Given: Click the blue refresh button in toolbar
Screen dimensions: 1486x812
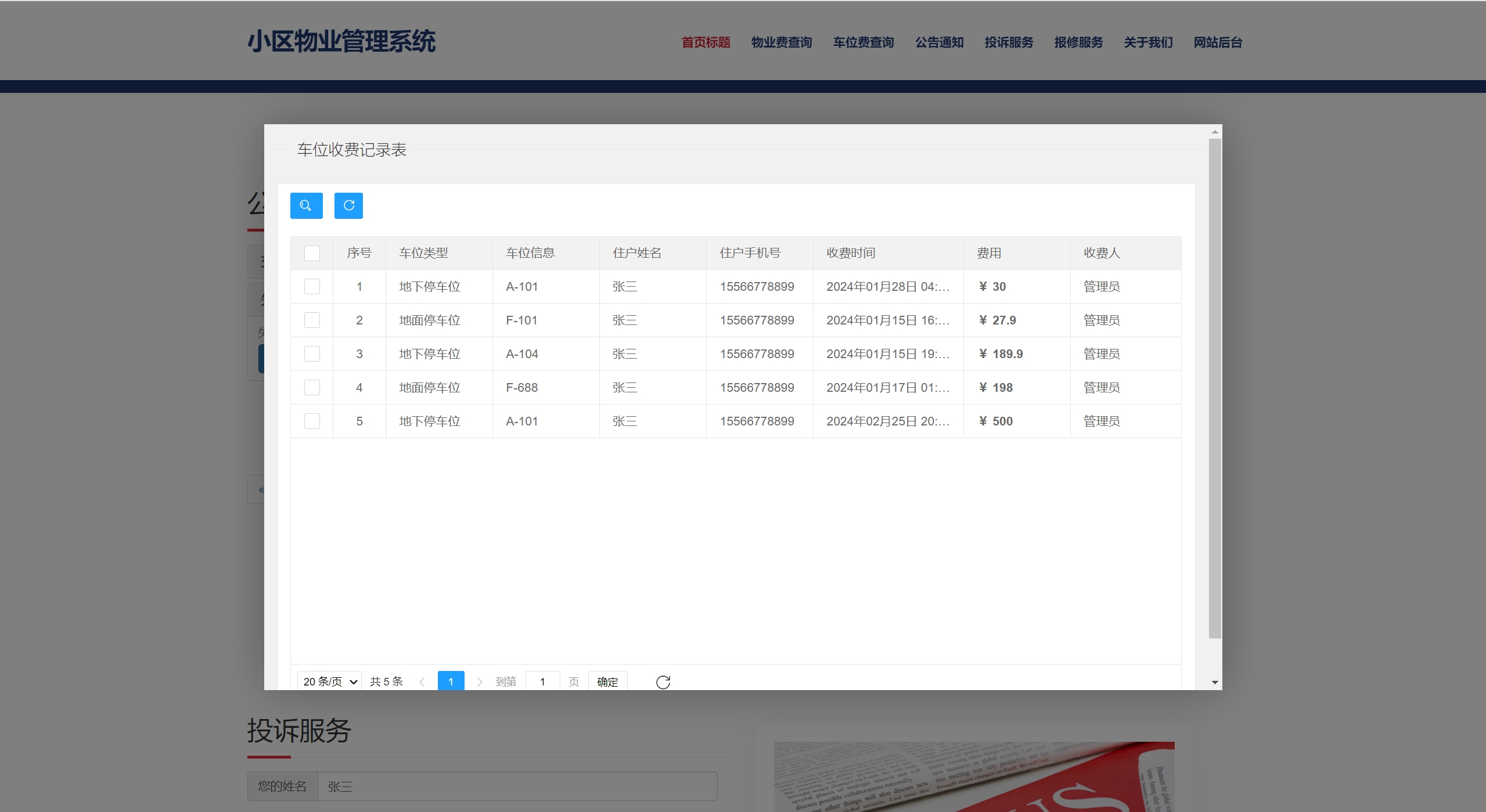Looking at the screenshot, I should click(x=348, y=205).
